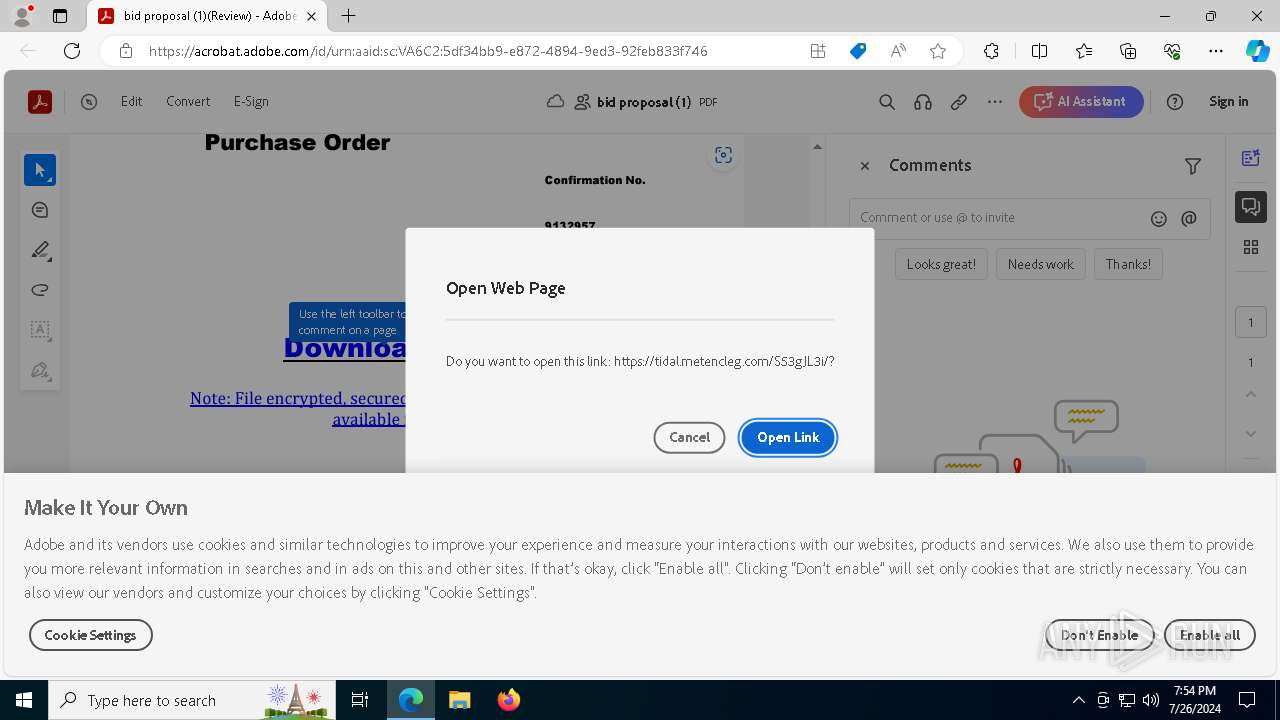Open the E-Sign menu

[251, 101]
